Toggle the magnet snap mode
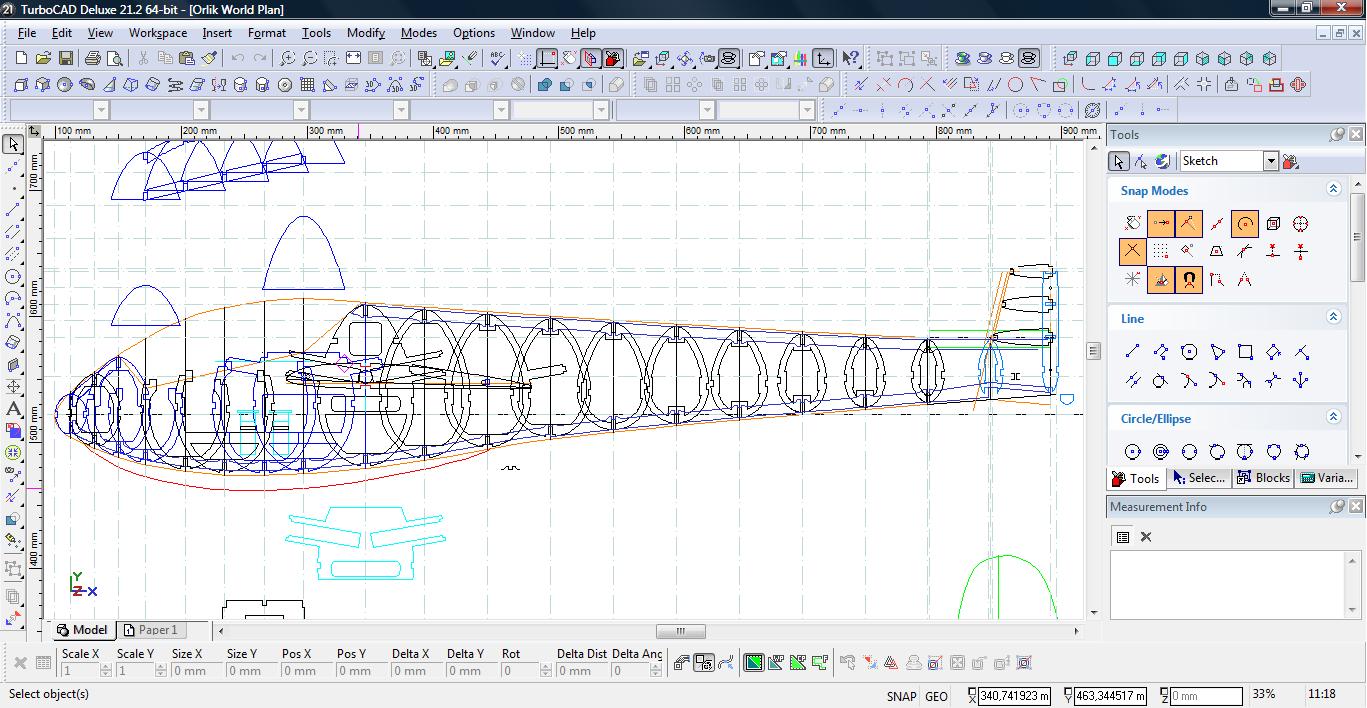 (1189, 280)
